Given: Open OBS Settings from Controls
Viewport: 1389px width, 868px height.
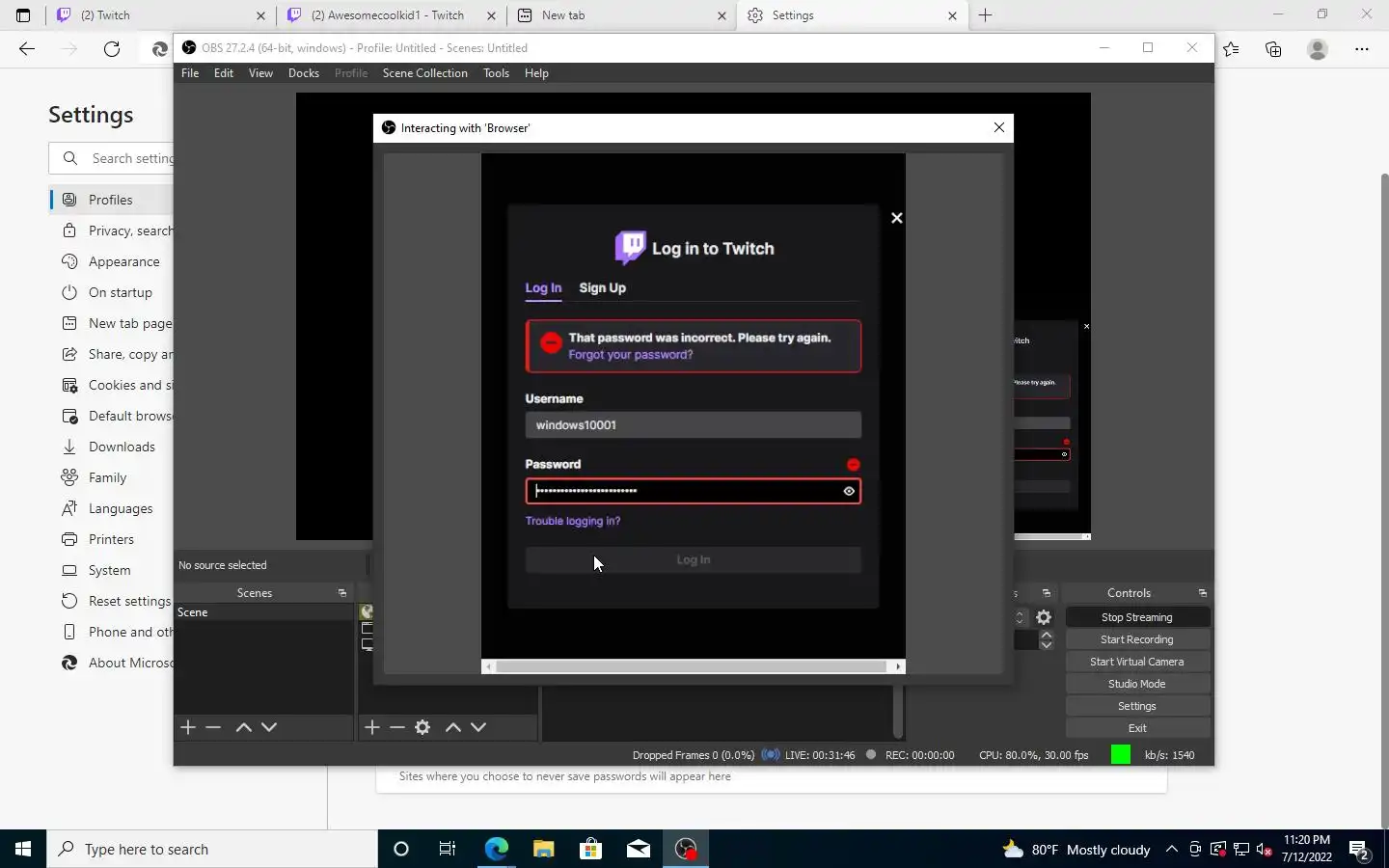Looking at the screenshot, I should 1137,706.
